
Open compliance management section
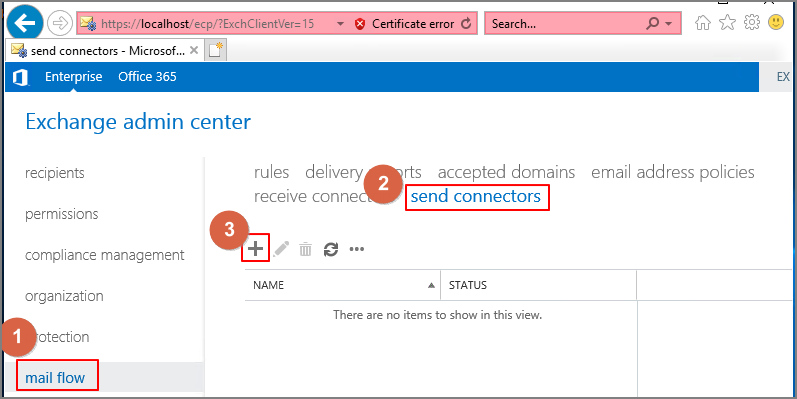(x=105, y=255)
